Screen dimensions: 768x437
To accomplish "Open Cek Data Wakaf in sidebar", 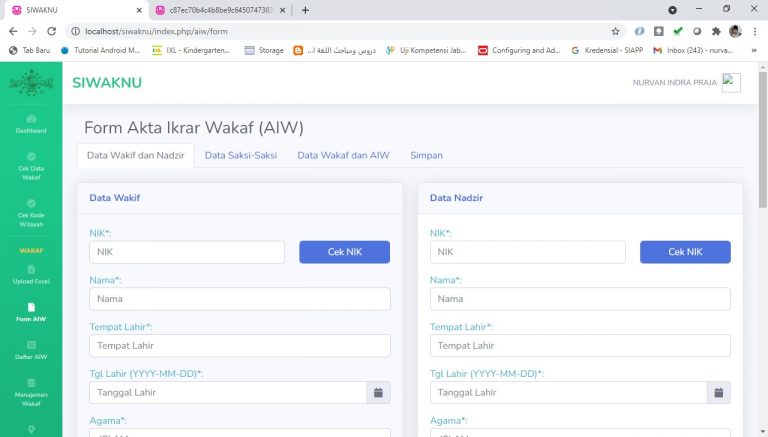I will 31,167.
